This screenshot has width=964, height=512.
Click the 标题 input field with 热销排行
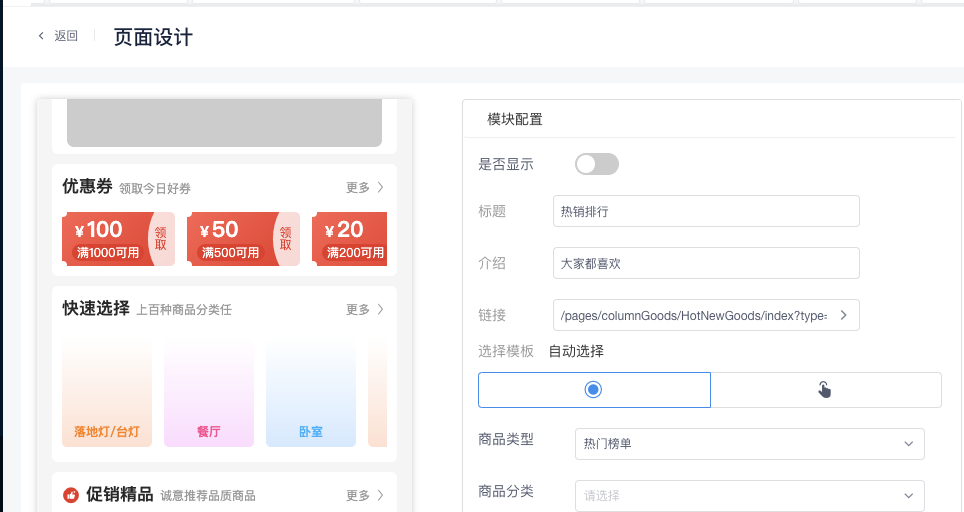pos(706,211)
